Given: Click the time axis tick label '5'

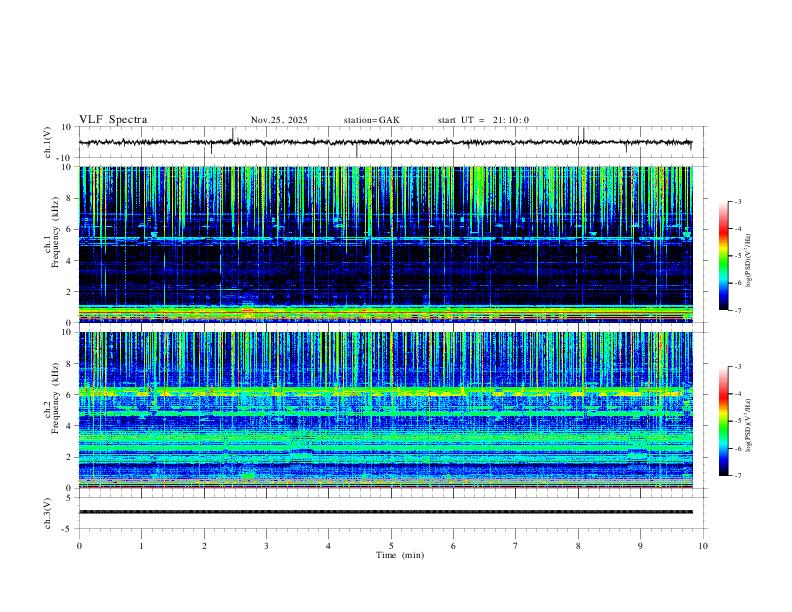Looking at the screenshot, I should 391,546.
